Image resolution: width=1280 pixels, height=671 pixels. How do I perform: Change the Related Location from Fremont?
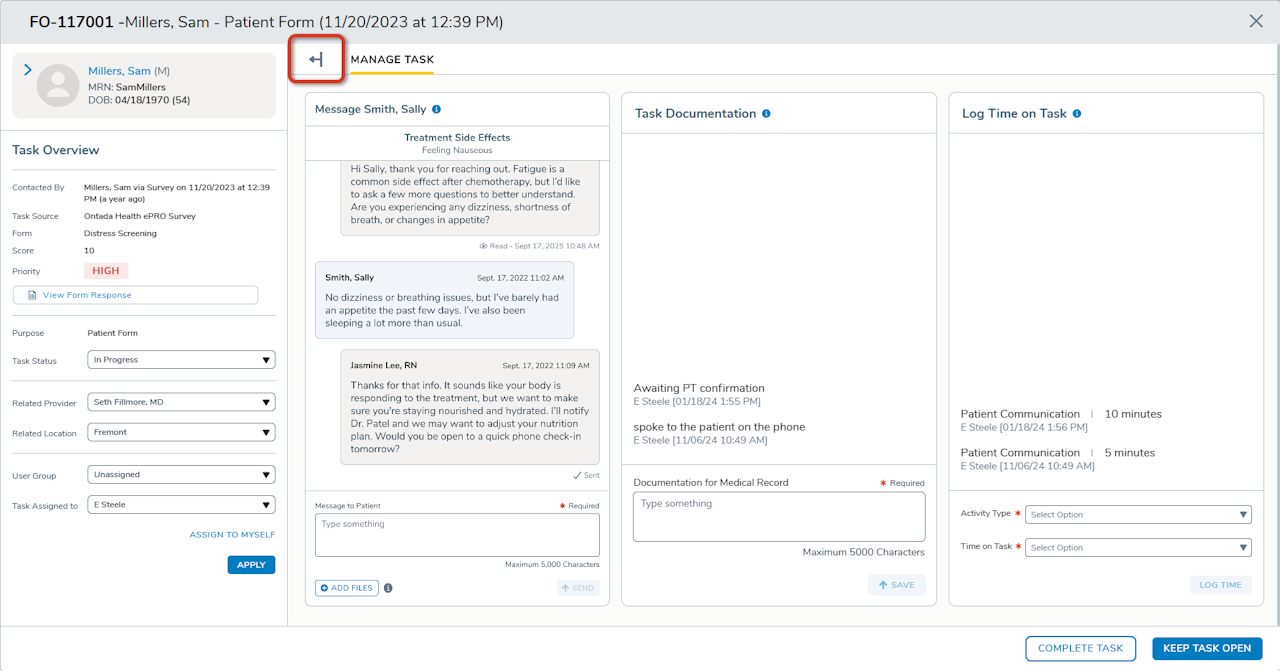pyautogui.click(x=180, y=431)
